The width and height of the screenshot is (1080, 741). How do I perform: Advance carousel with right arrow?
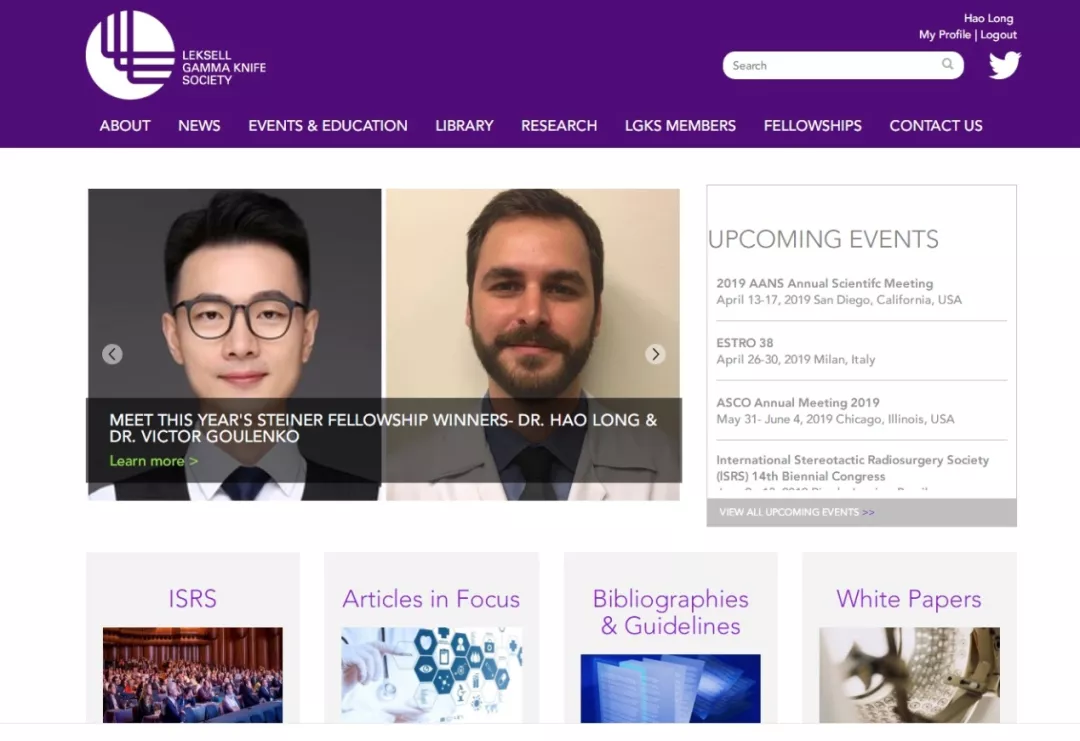[655, 354]
